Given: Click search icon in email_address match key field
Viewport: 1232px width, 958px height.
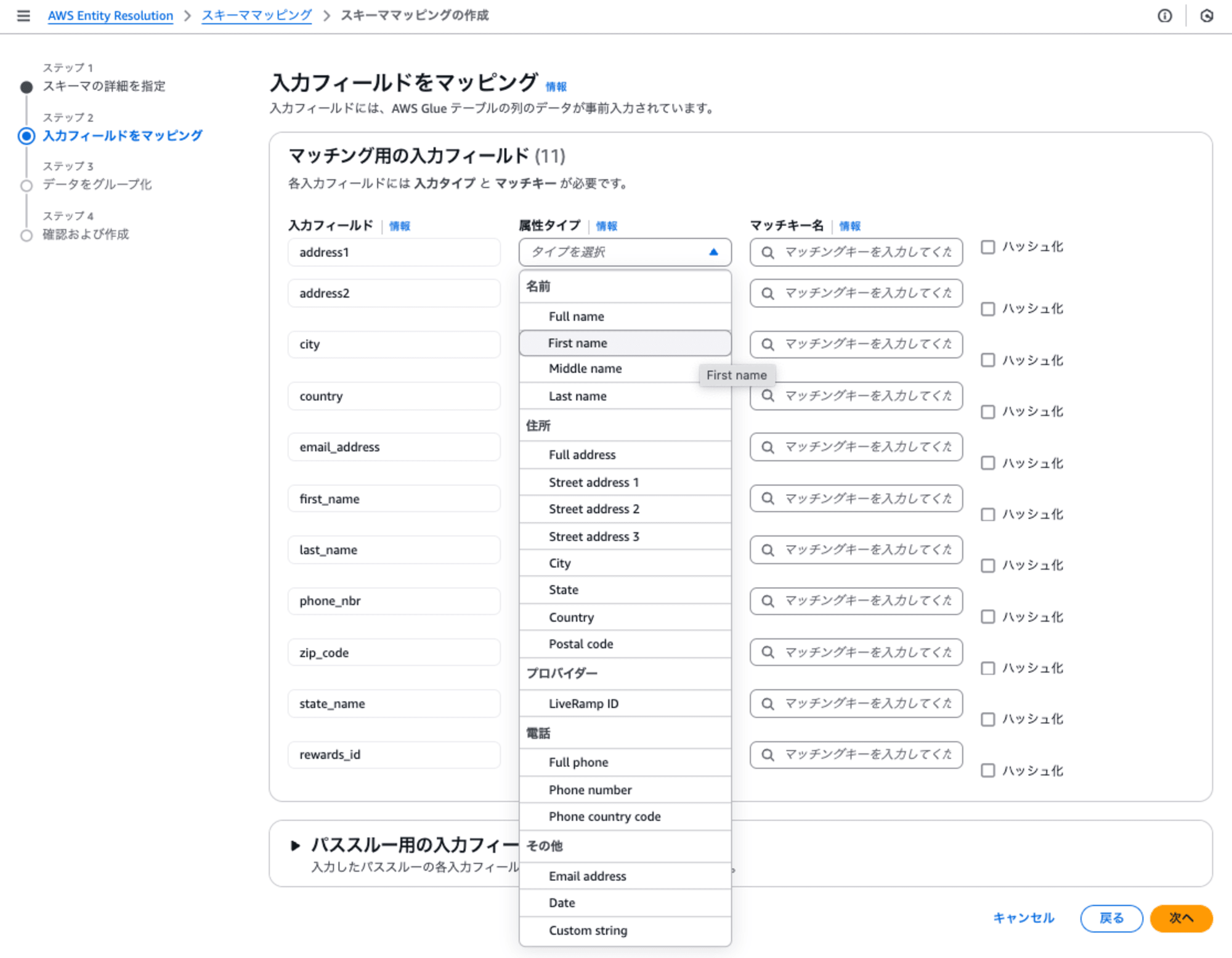Looking at the screenshot, I should 768,447.
